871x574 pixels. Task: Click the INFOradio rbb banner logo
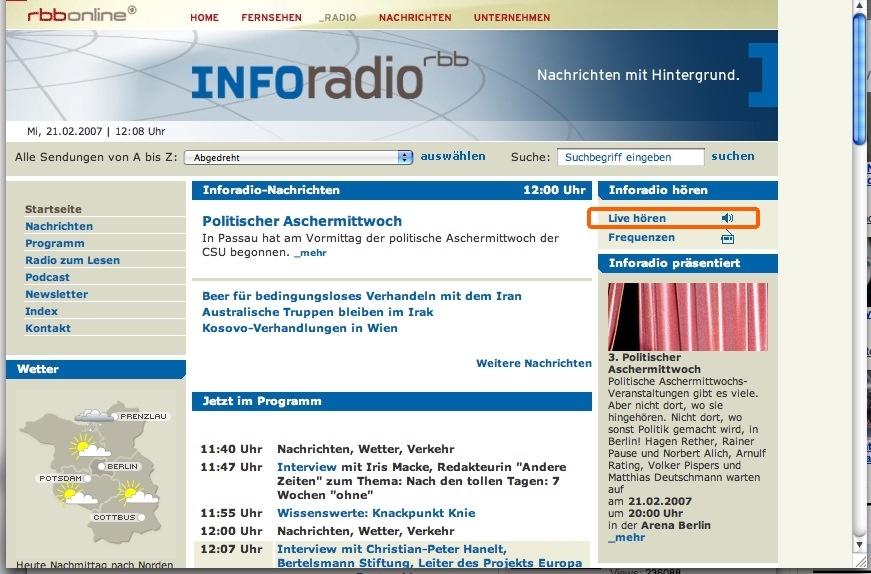coord(330,77)
